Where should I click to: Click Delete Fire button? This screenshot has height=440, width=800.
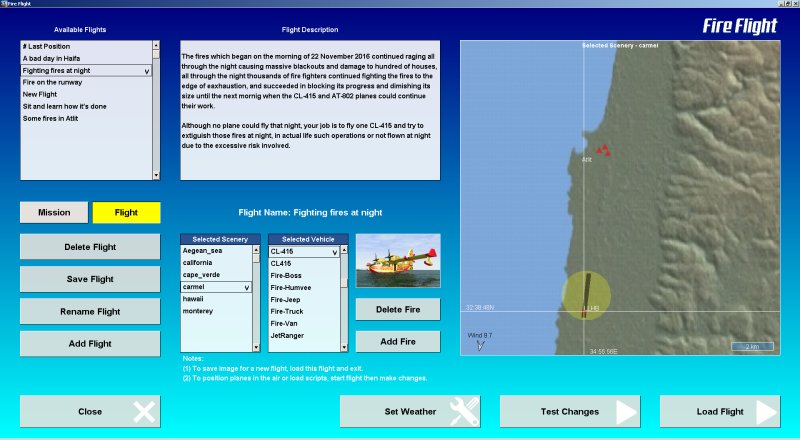[398, 309]
